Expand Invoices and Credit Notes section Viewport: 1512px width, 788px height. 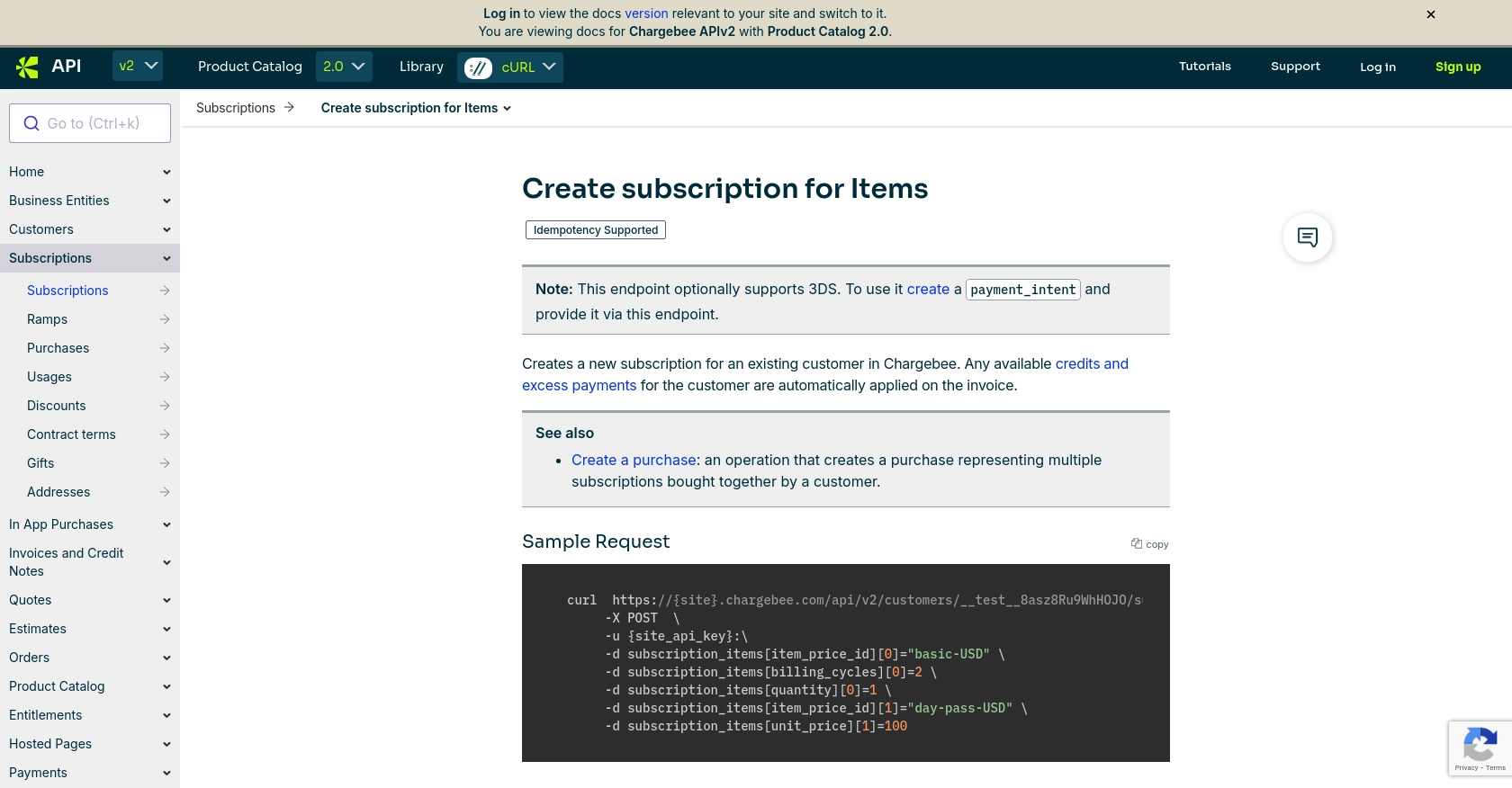click(166, 562)
